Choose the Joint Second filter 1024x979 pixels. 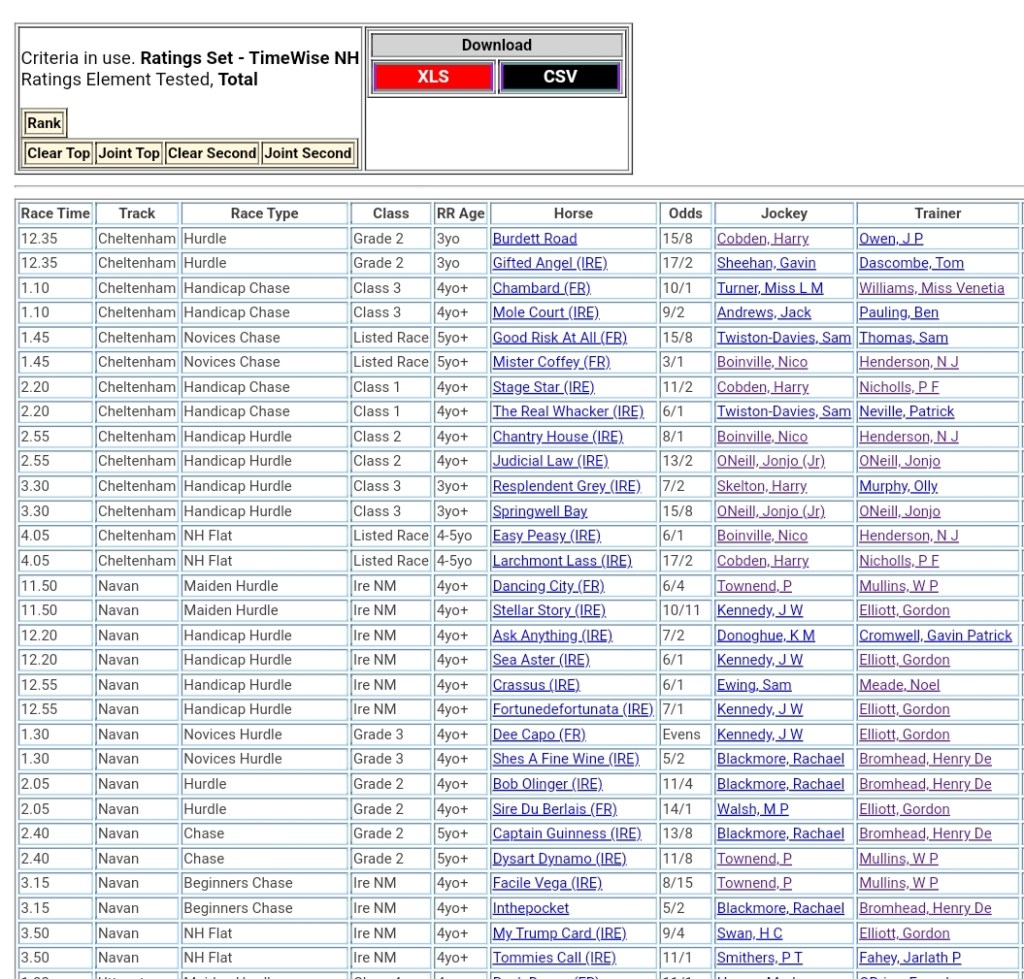tap(308, 153)
